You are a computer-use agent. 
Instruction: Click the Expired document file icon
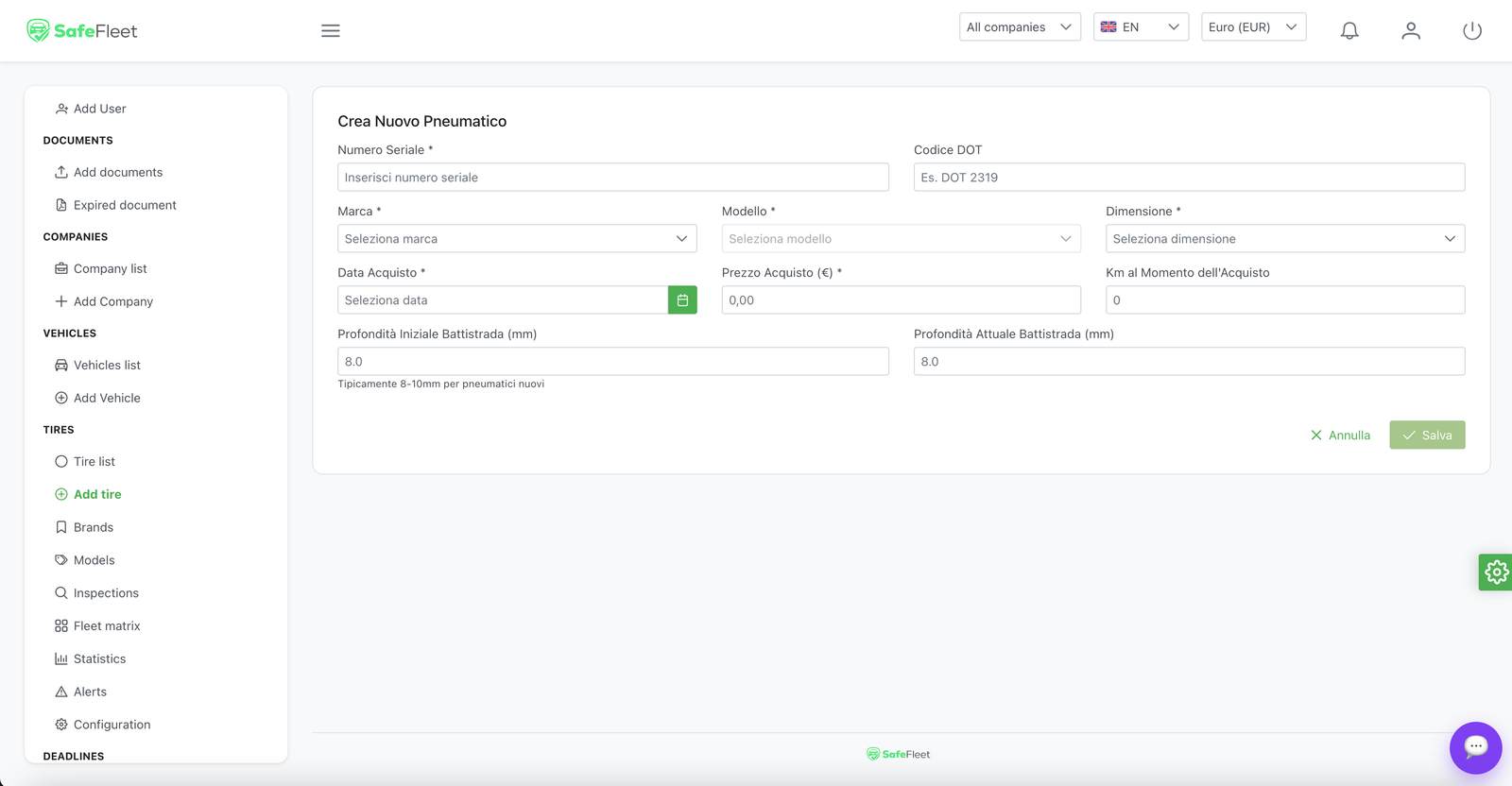pyautogui.click(x=61, y=205)
